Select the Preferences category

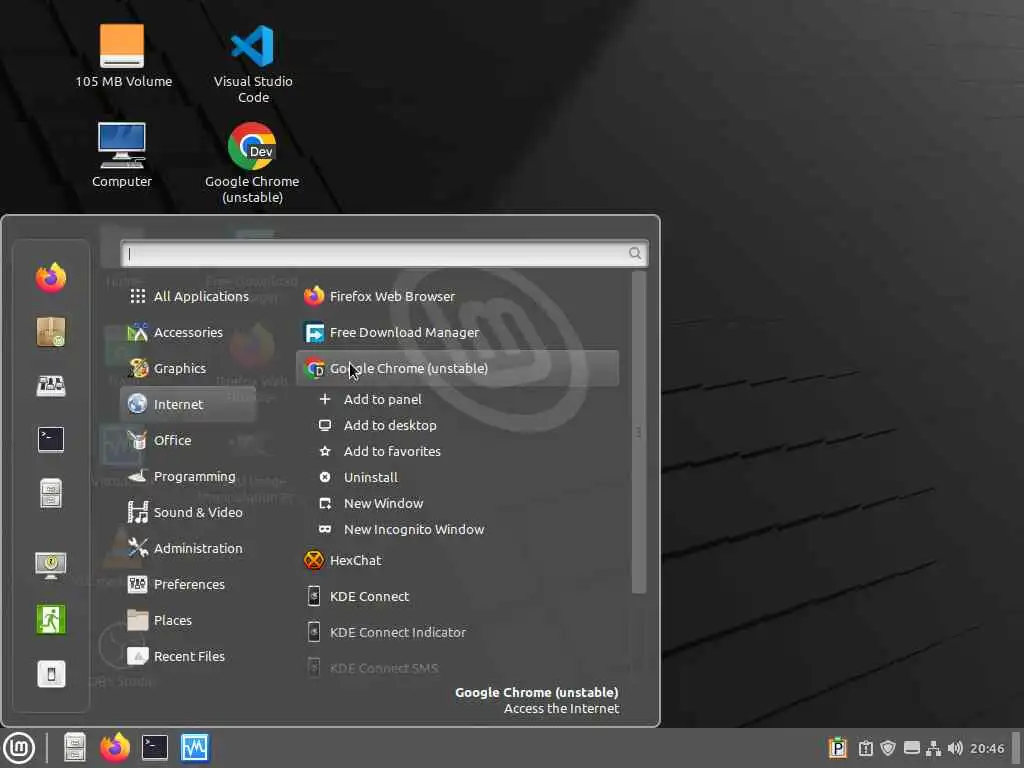pos(188,584)
